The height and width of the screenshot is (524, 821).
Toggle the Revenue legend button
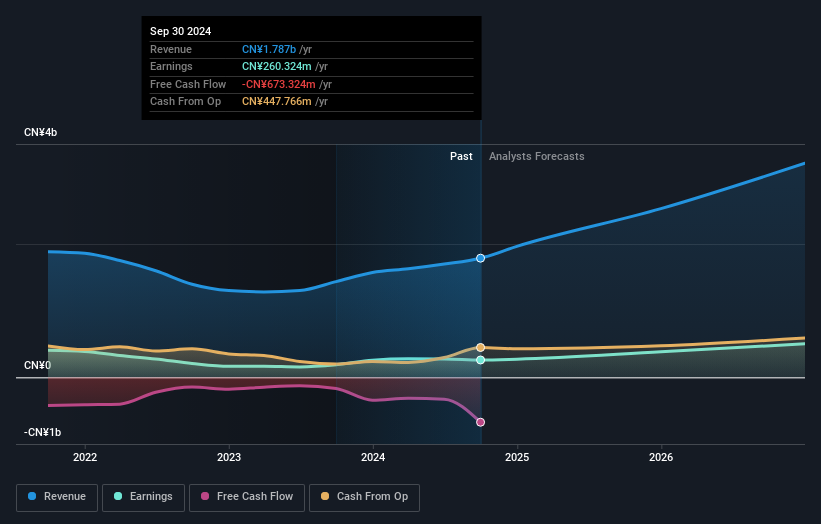coord(57,497)
